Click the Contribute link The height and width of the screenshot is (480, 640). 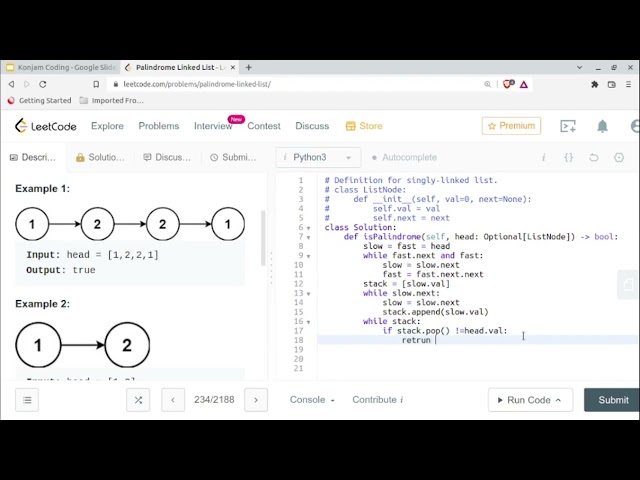tap(378, 400)
